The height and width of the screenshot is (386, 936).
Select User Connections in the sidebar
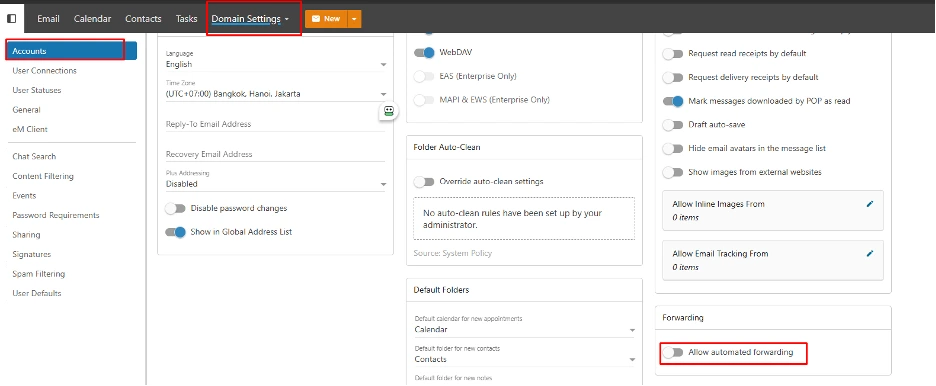tap(45, 71)
